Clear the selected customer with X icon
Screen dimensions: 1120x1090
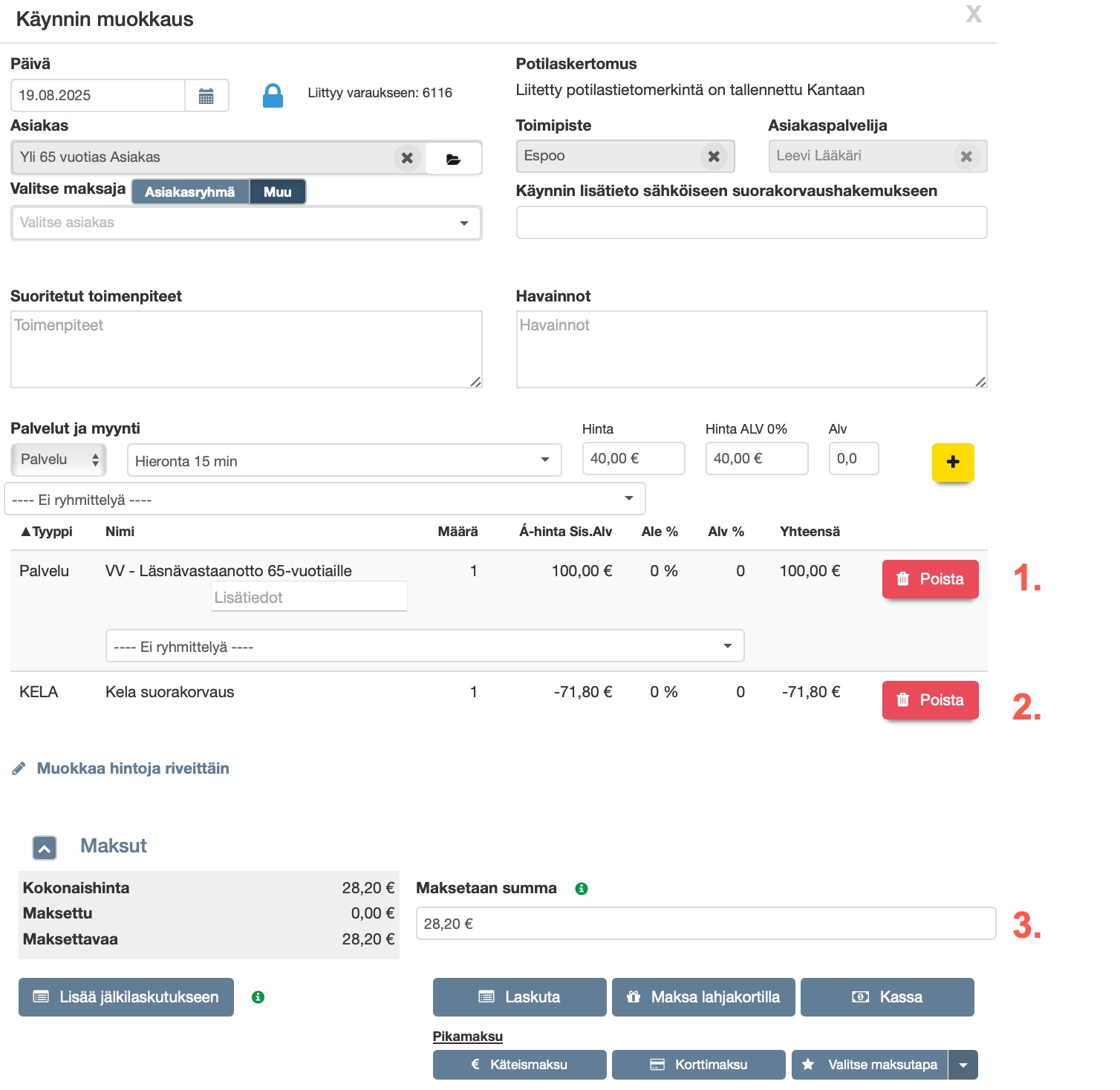pyautogui.click(x=407, y=157)
